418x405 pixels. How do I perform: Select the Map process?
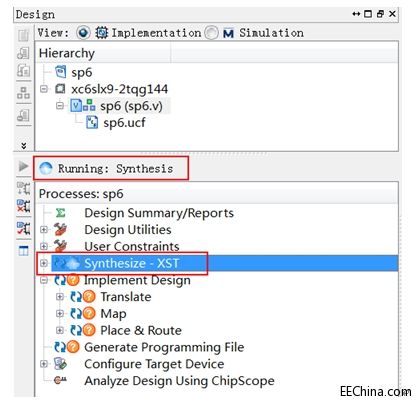pos(113,313)
